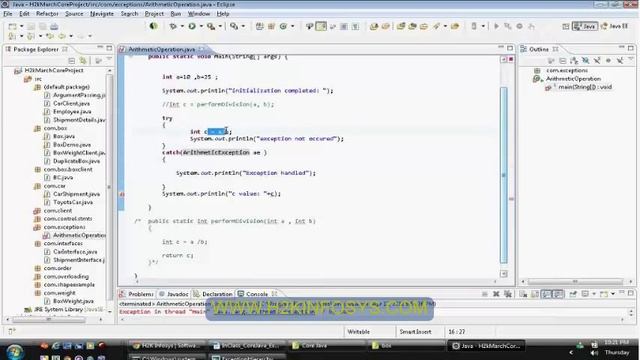The height and width of the screenshot is (360, 640).
Task: Open the Project menu
Action: click(x=154, y=14)
